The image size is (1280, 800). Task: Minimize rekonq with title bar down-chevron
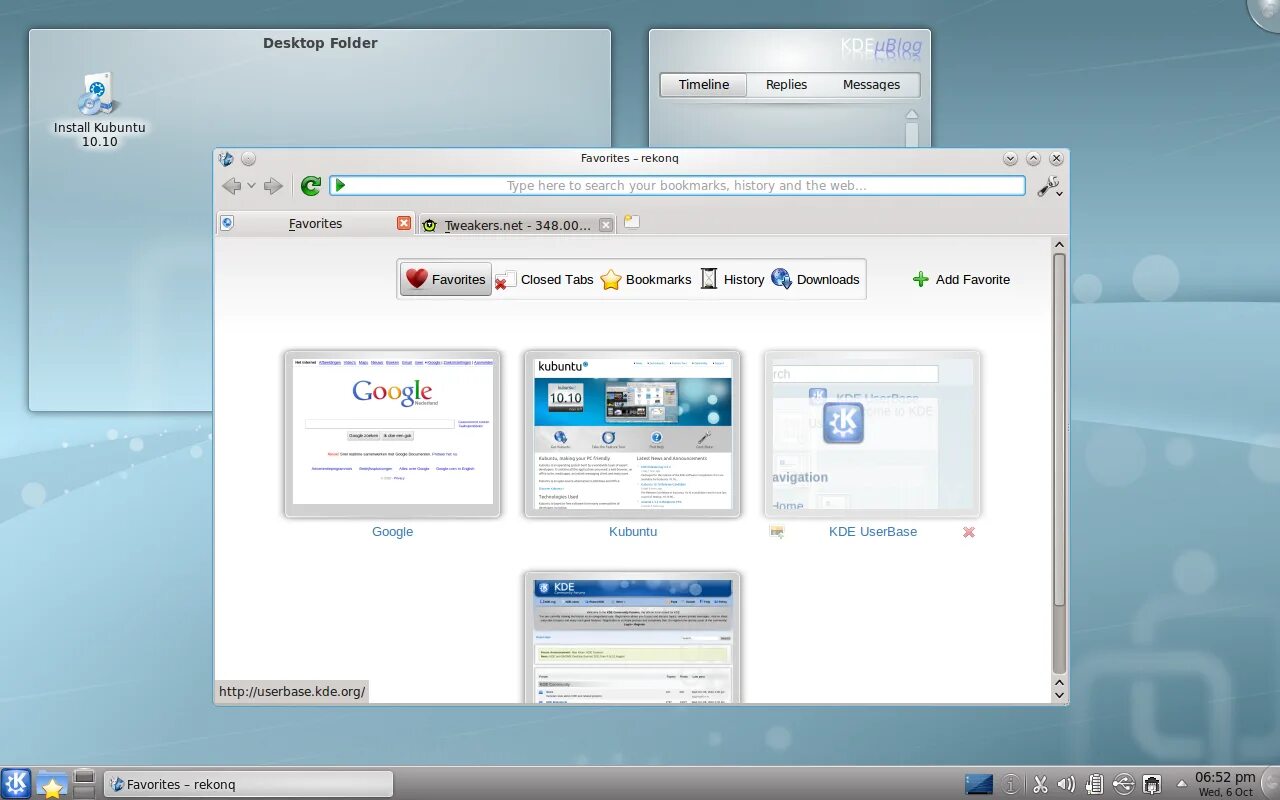pos(1010,158)
